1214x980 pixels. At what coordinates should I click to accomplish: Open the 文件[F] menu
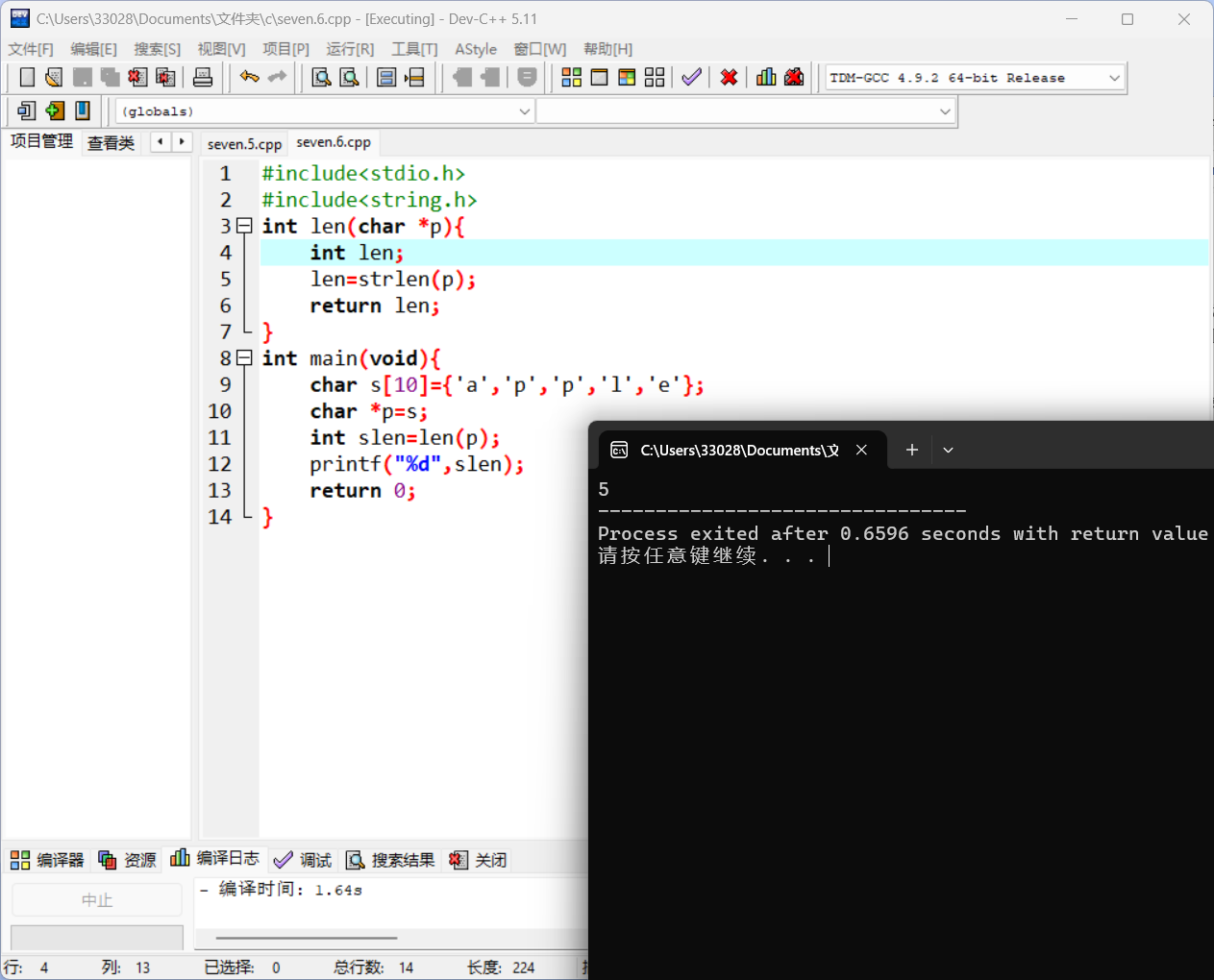pos(31,49)
